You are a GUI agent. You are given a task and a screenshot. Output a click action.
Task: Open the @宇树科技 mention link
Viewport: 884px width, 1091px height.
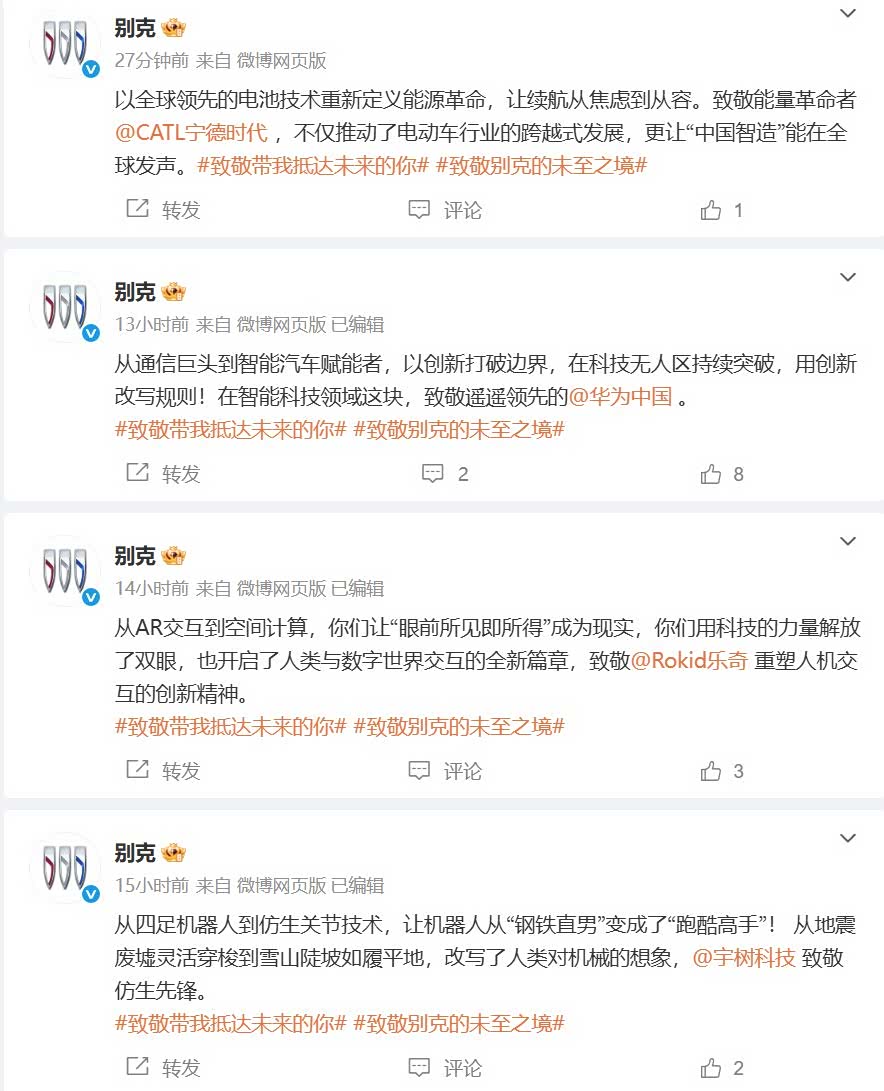click(744, 957)
